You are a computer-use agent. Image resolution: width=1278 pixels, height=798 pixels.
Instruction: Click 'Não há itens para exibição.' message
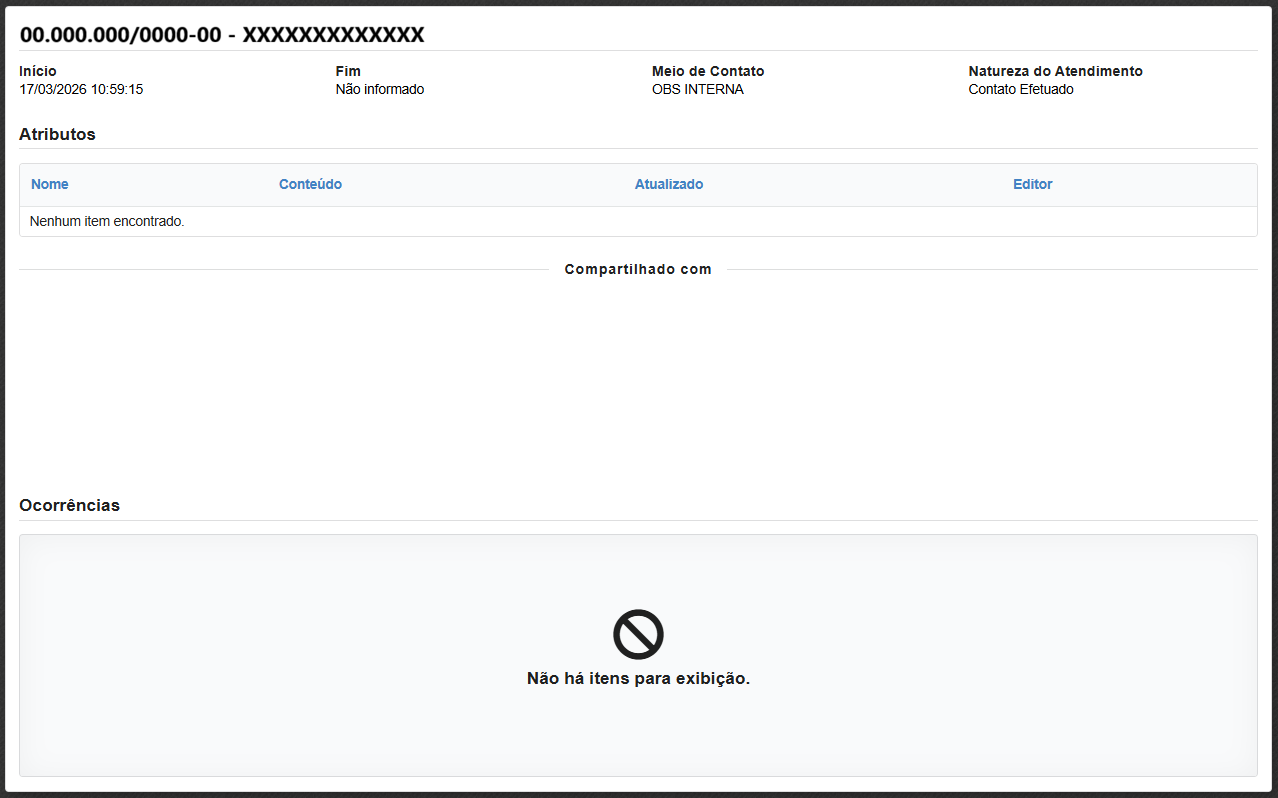tap(638, 678)
